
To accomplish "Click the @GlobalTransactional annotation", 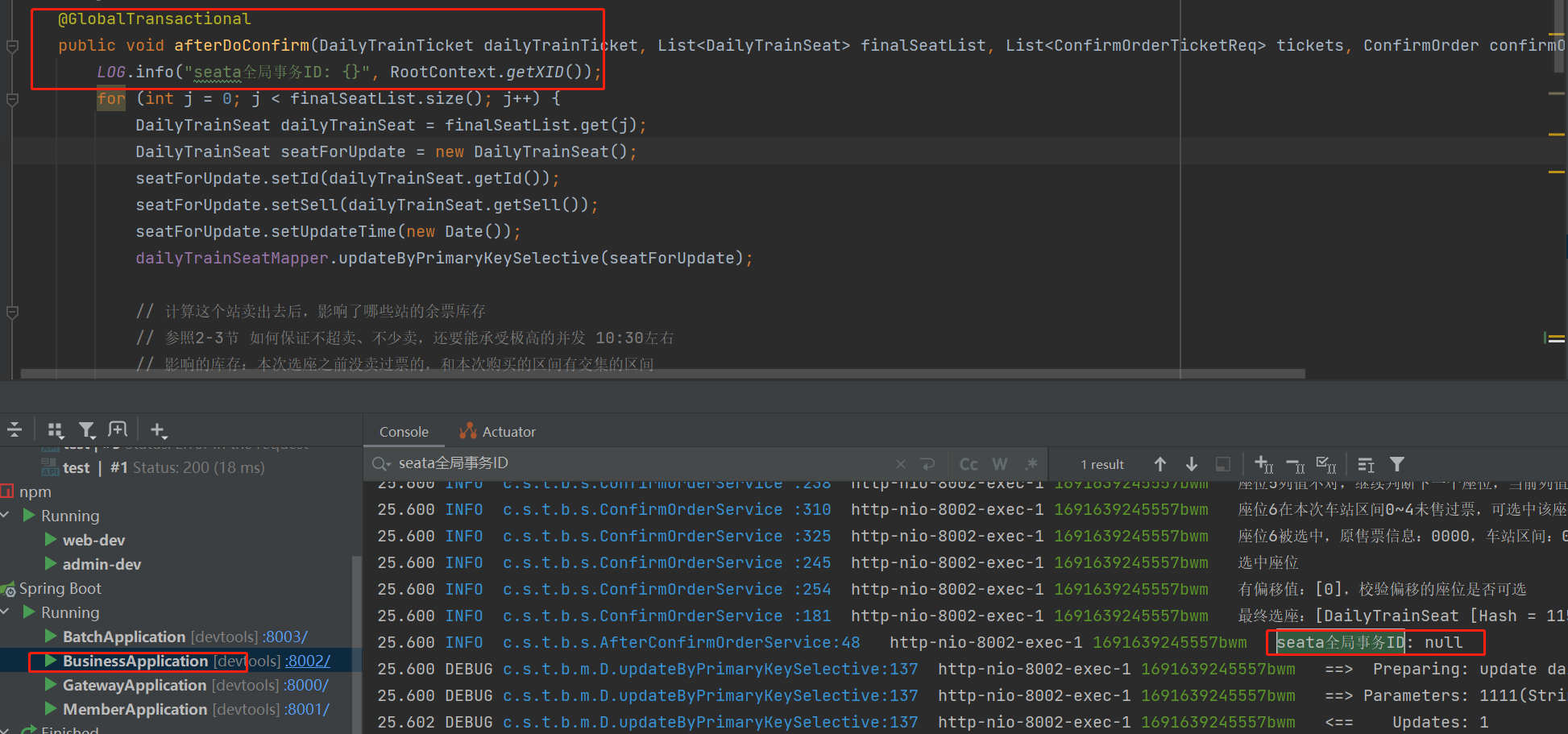I will pos(155,19).
